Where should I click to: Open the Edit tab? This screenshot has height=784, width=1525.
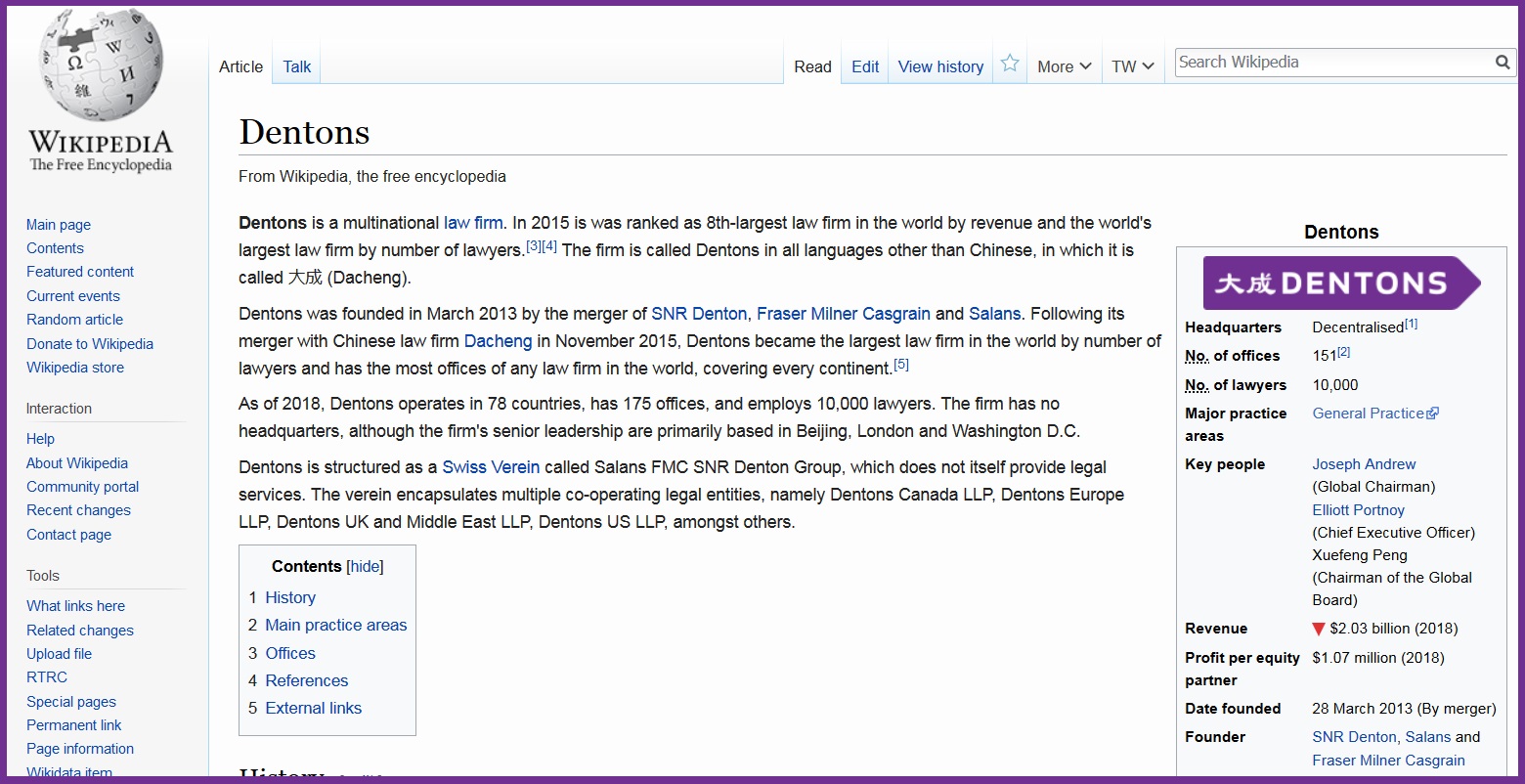click(x=865, y=66)
